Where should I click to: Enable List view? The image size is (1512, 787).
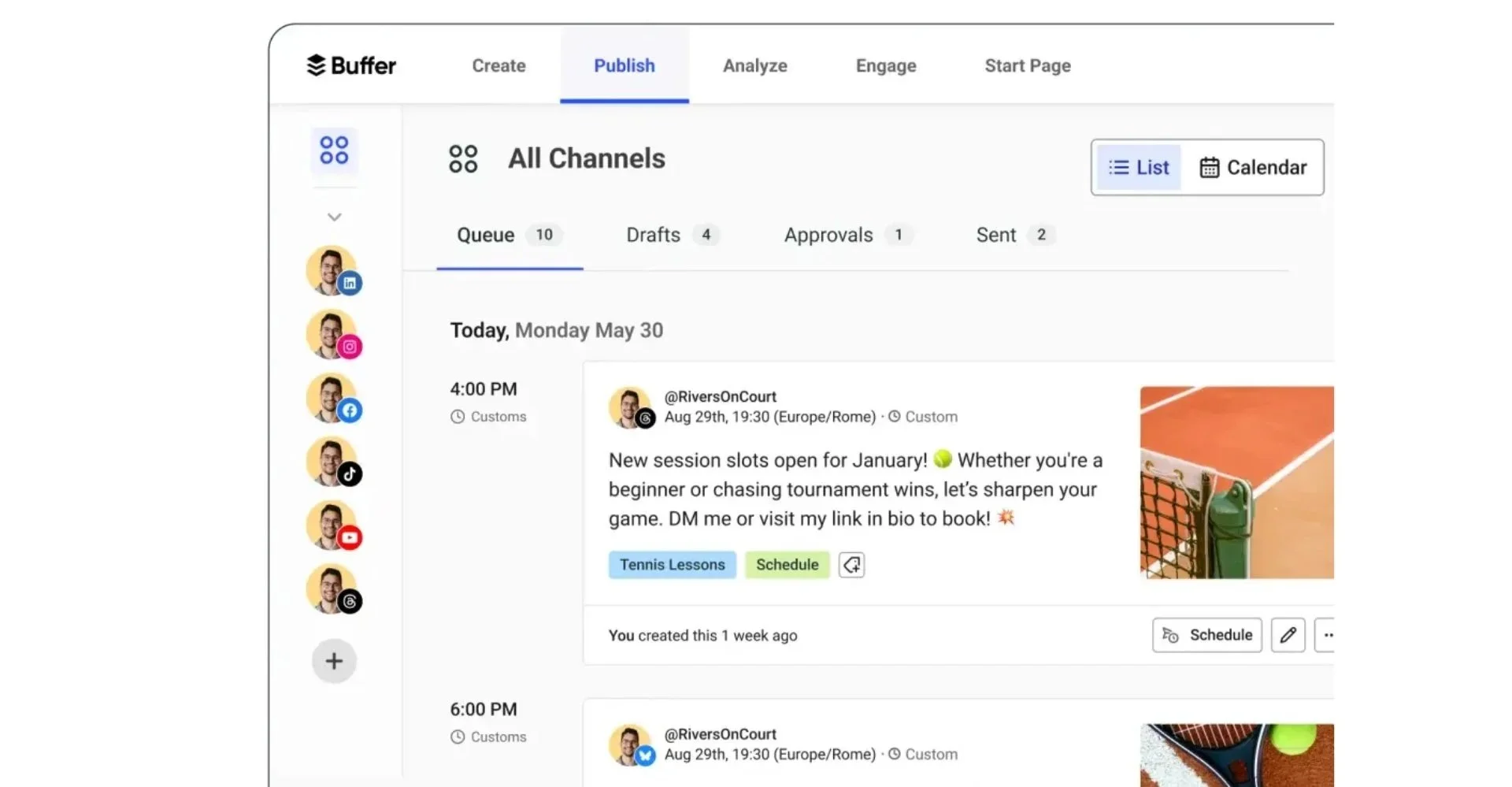pos(1139,167)
